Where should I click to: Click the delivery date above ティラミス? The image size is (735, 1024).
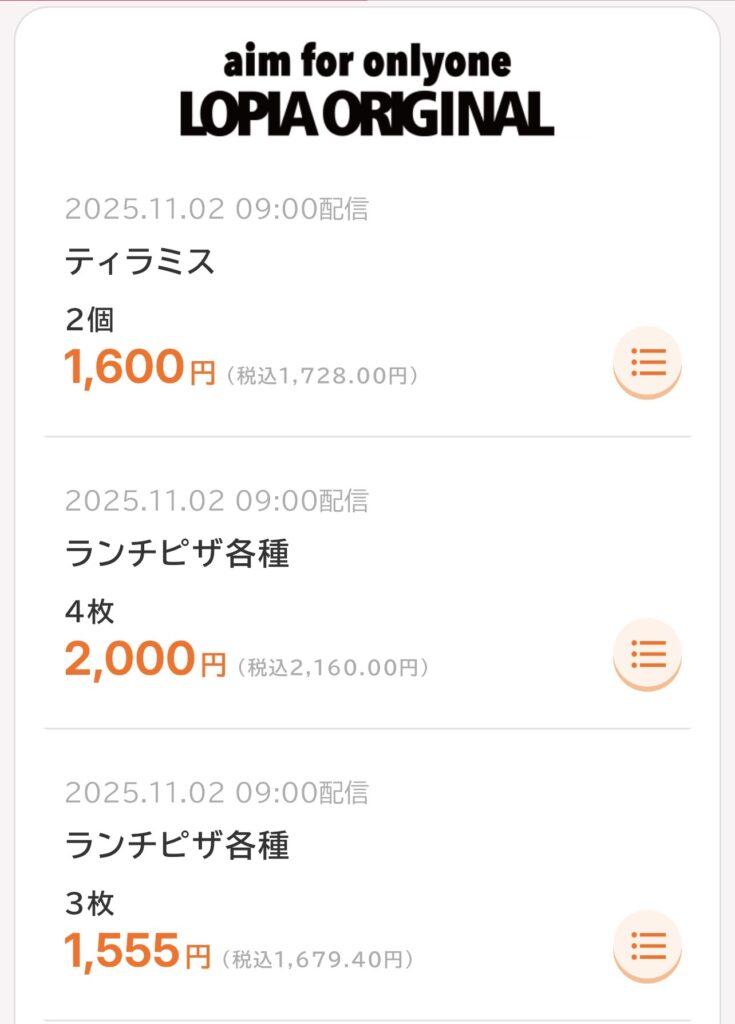217,209
